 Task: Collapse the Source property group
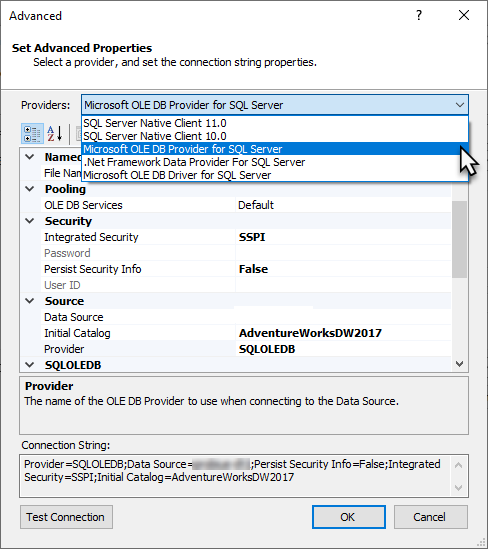click(30, 301)
